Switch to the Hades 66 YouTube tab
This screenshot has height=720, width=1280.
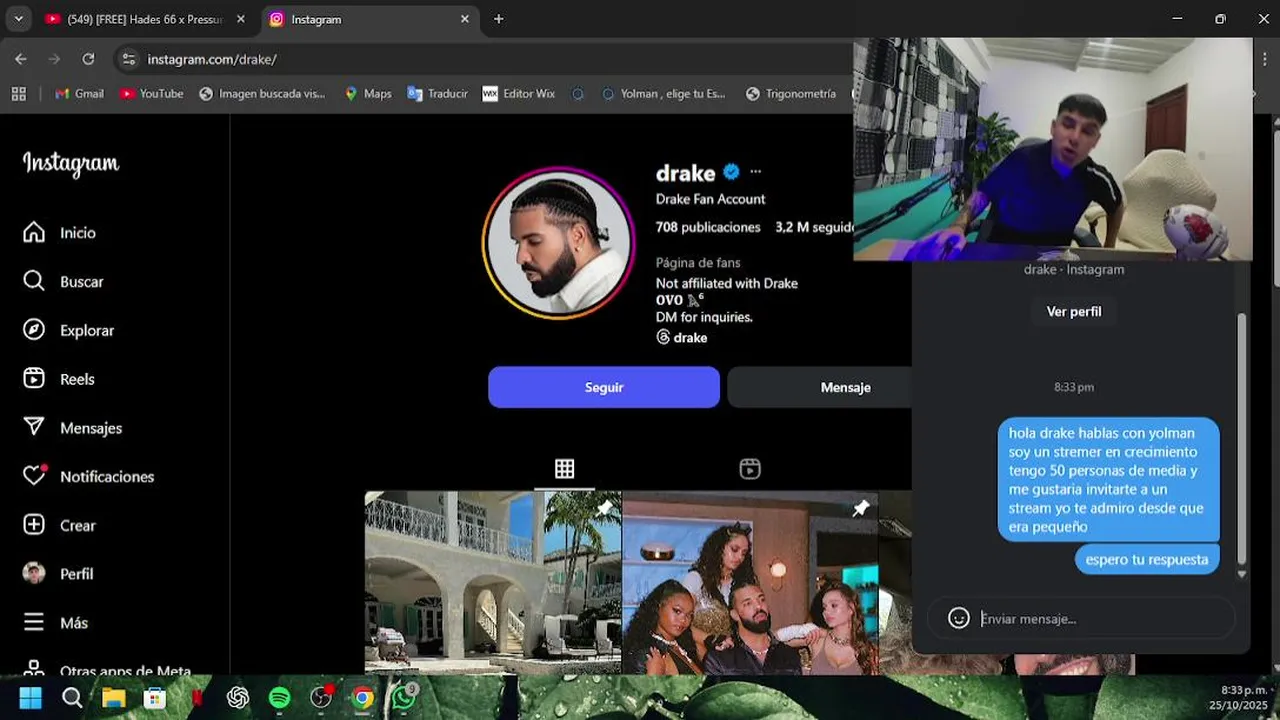click(x=145, y=19)
